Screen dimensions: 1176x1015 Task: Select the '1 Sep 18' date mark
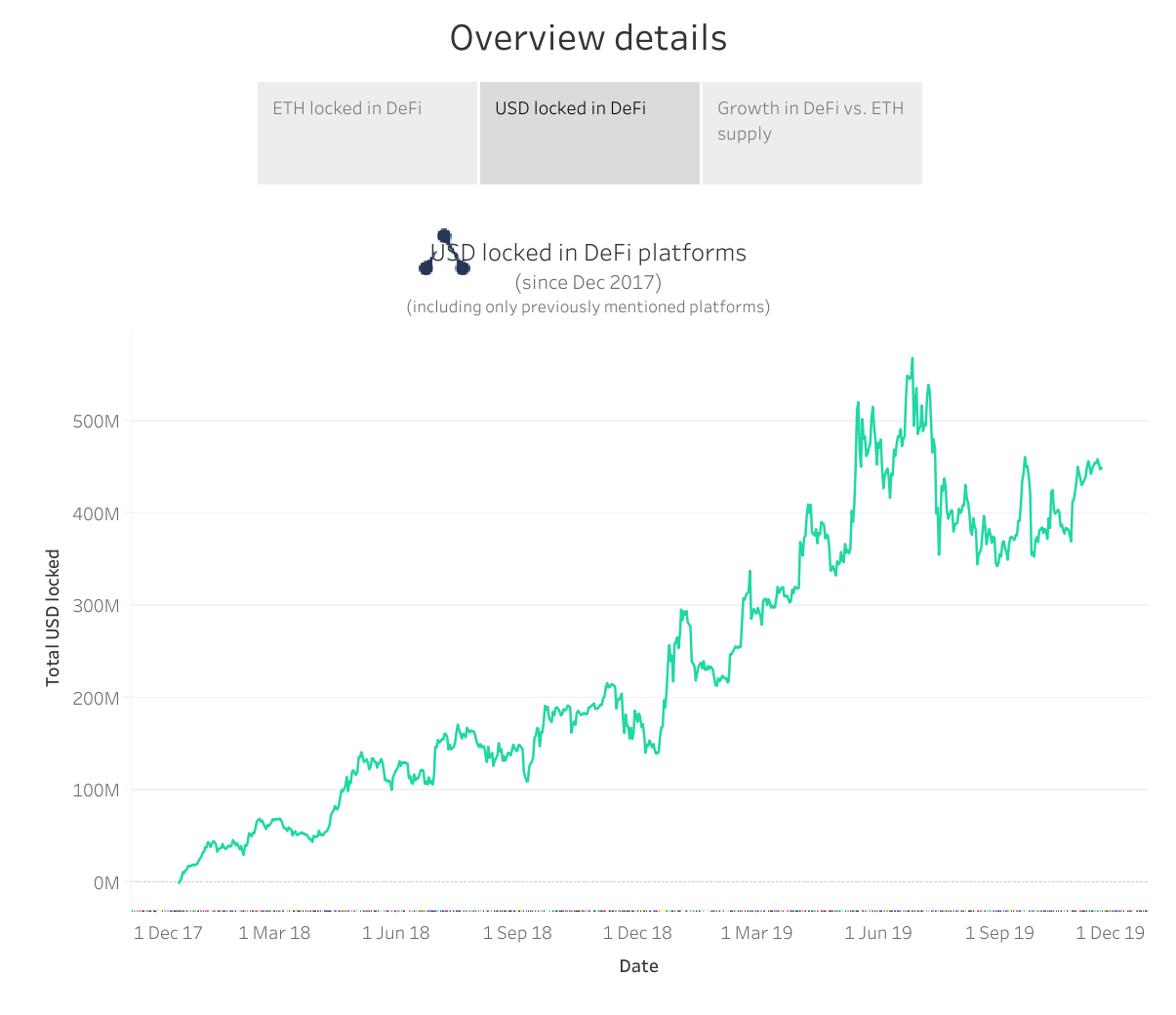coord(517,932)
